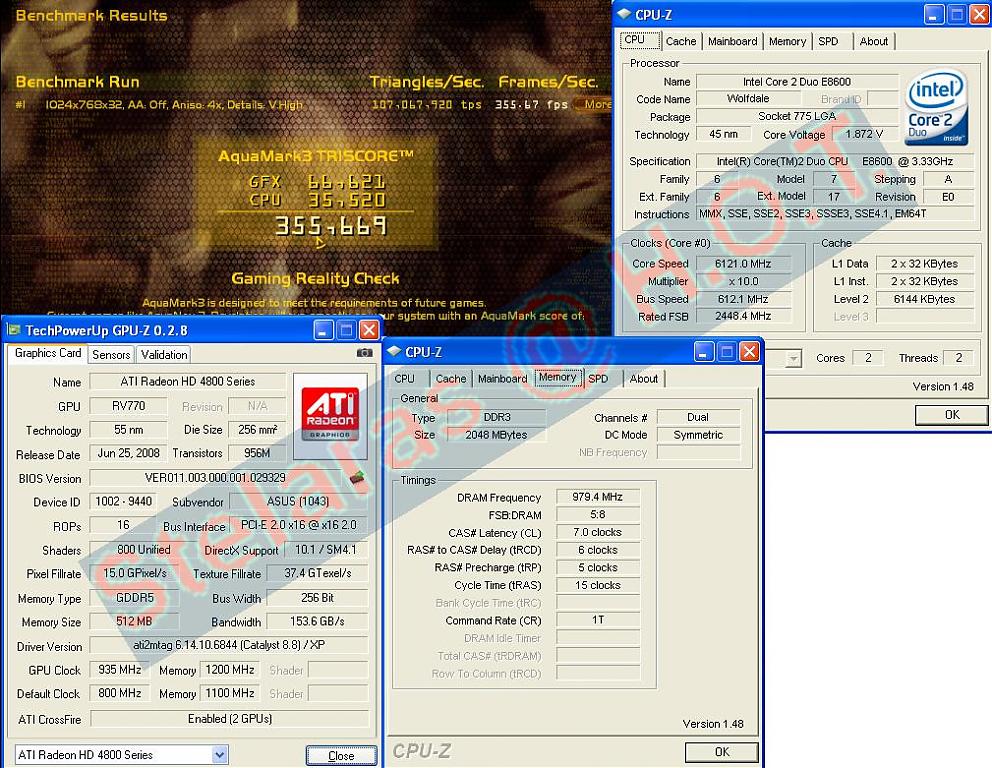Screen dimensions: 992x768
Task: Click the CAS# Latency value "7.0 clocks"
Action: 598,533
